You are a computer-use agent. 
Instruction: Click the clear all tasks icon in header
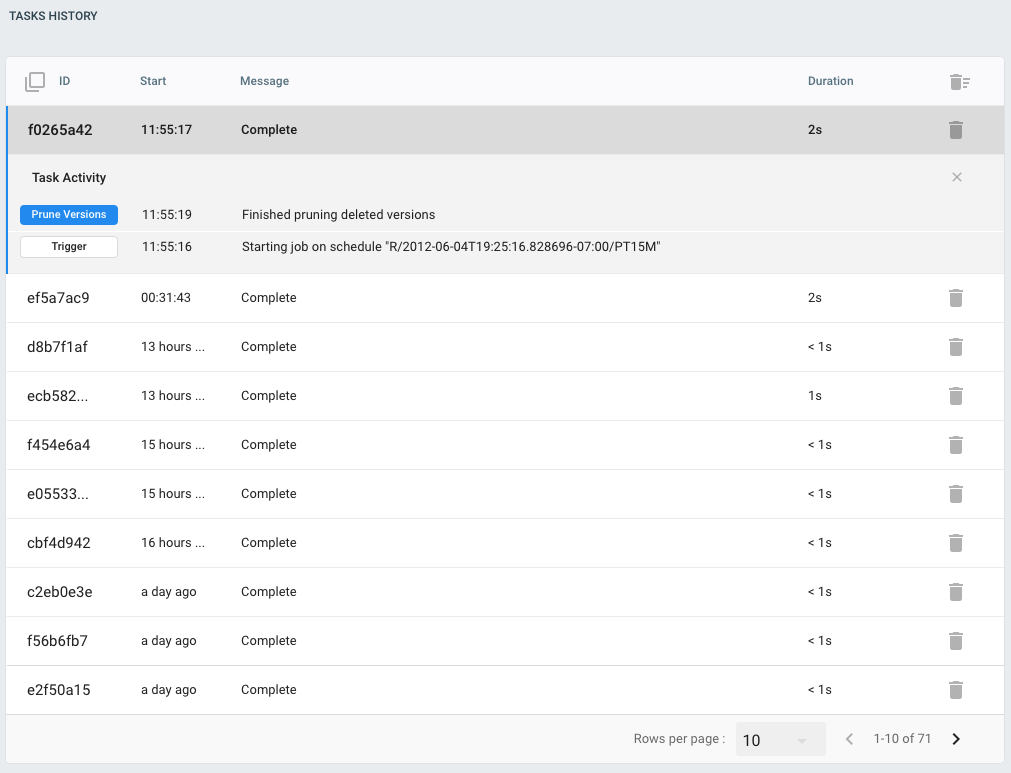pyautogui.click(x=959, y=82)
